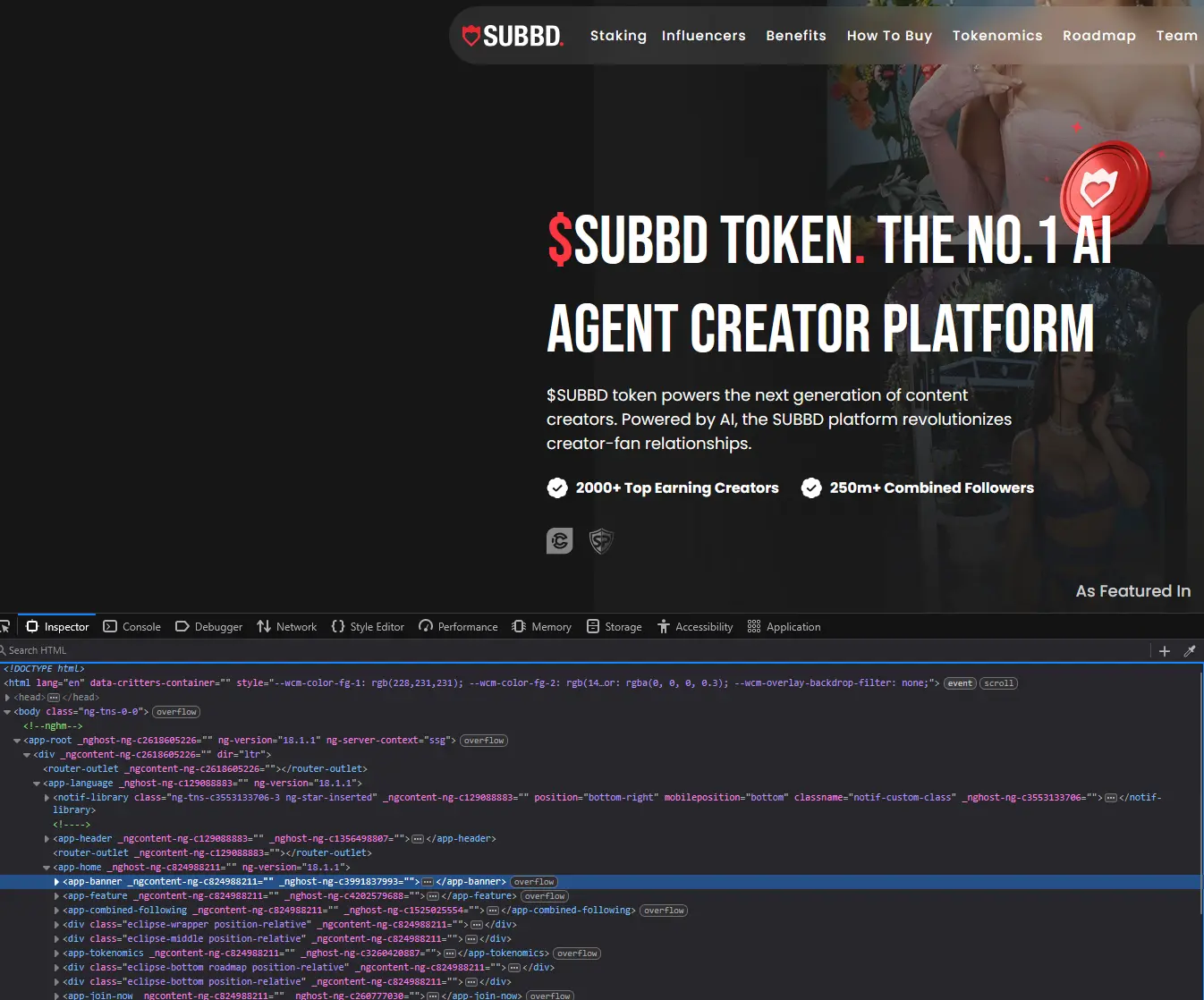Select router-outlet _ngcontent-ng-c129088883 row
The image size is (1204, 1000).
pos(212,853)
